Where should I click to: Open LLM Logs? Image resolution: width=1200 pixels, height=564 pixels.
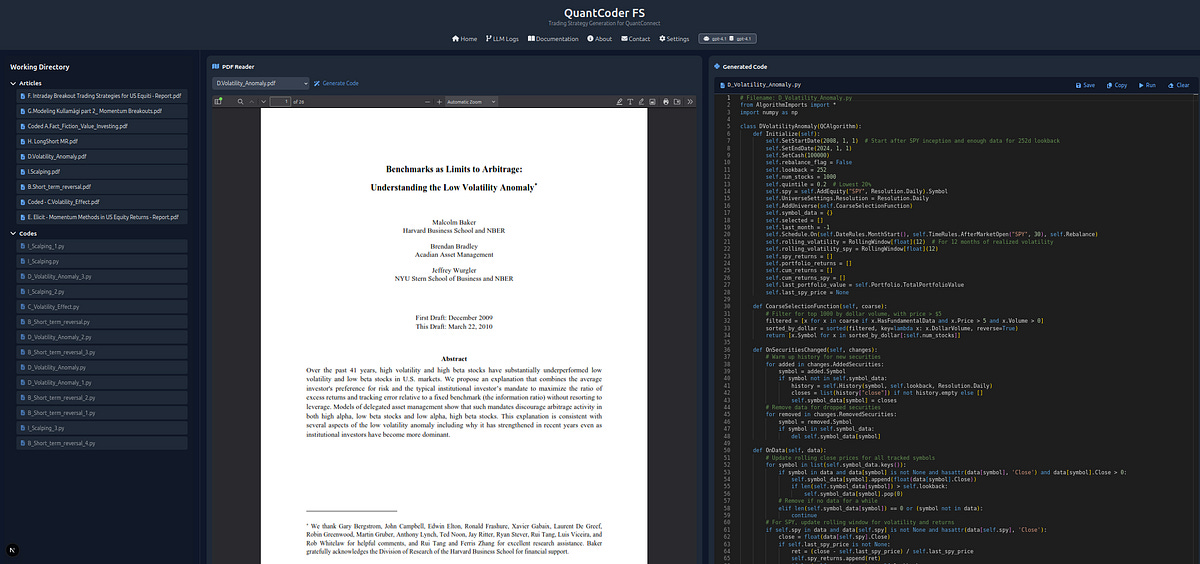502,39
